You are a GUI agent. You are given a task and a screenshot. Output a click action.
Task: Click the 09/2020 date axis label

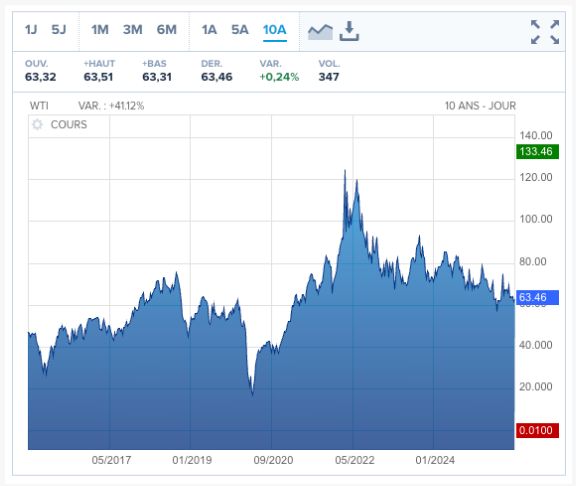coord(273,460)
